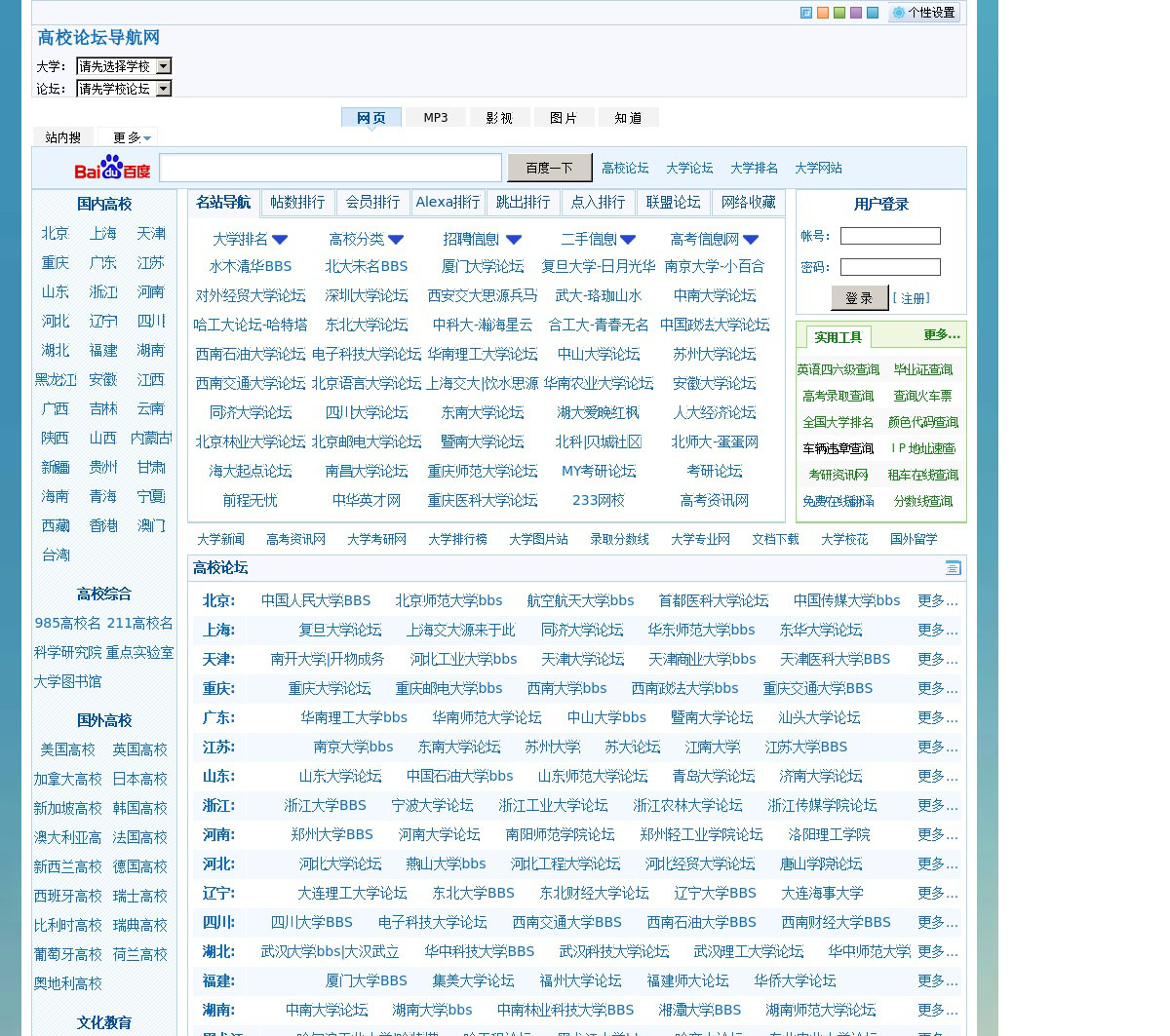Select the first blue framed theme square

pos(806,13)
